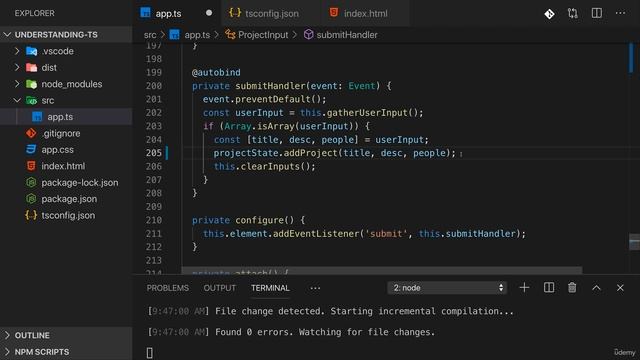The image size is (640, 360).
Task: Click the node_modules folder icon
Action: 31,84
